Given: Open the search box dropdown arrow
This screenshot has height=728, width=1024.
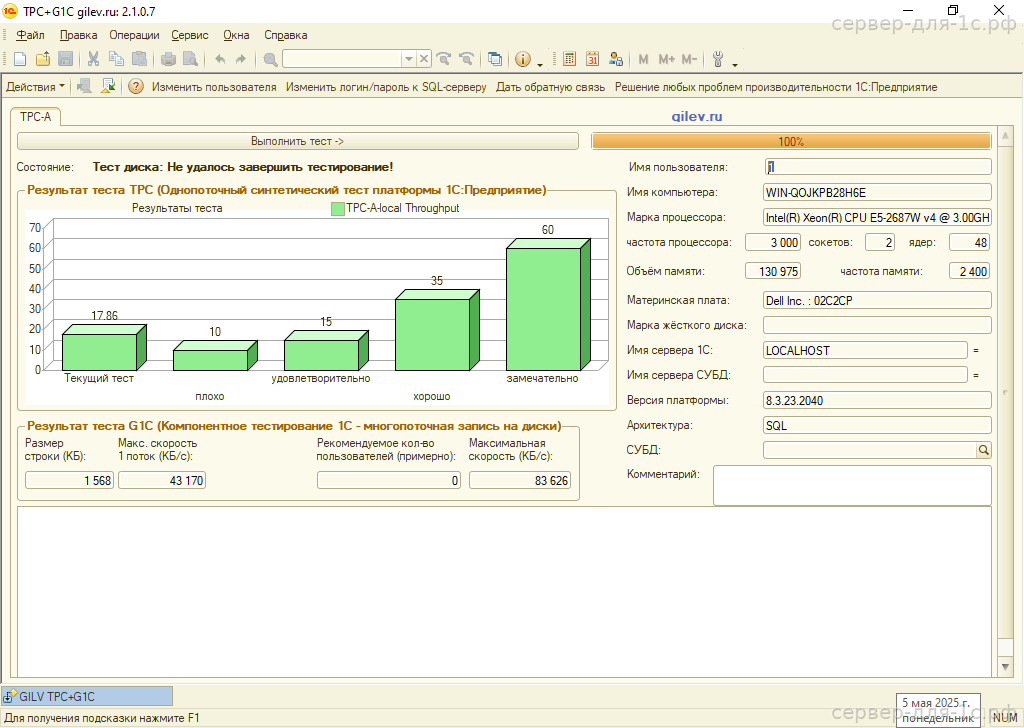Looking at the screenshot, I should pyautogui.click(x=410, y=59).
